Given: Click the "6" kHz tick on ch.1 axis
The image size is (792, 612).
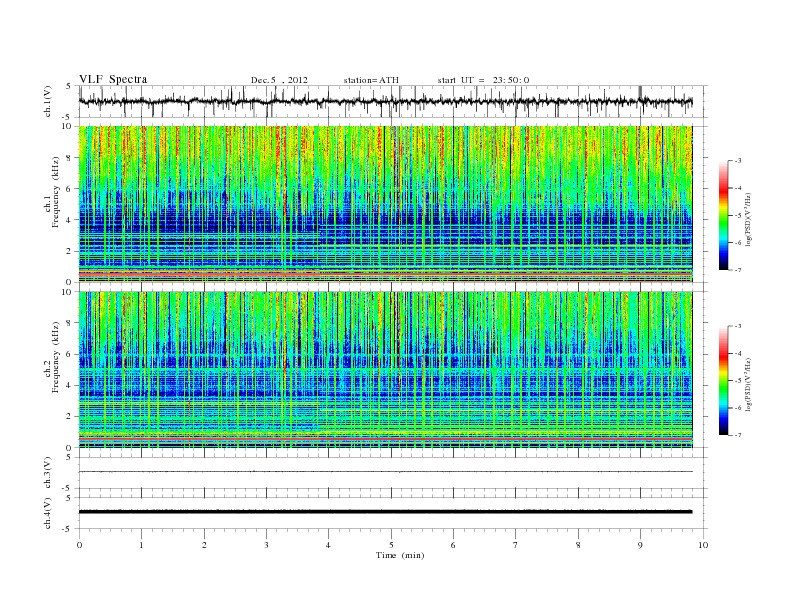Looking at the screenshot, I should [69, 189].
